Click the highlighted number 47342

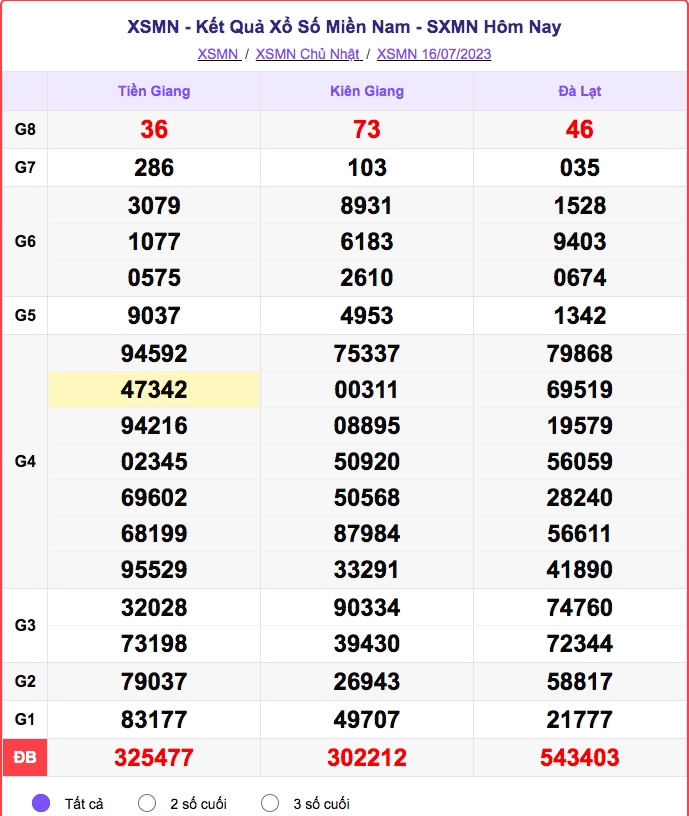pyautogui.click(x=154, y=389)
